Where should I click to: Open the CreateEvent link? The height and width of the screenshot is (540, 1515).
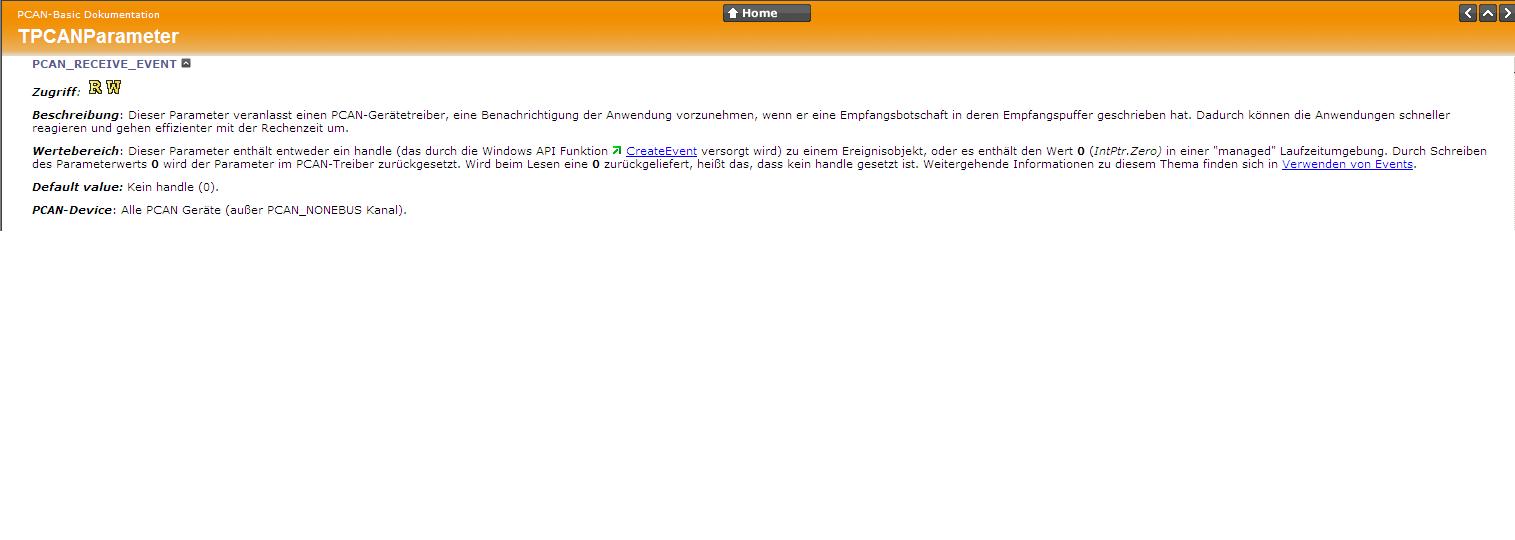coord(661,151)
